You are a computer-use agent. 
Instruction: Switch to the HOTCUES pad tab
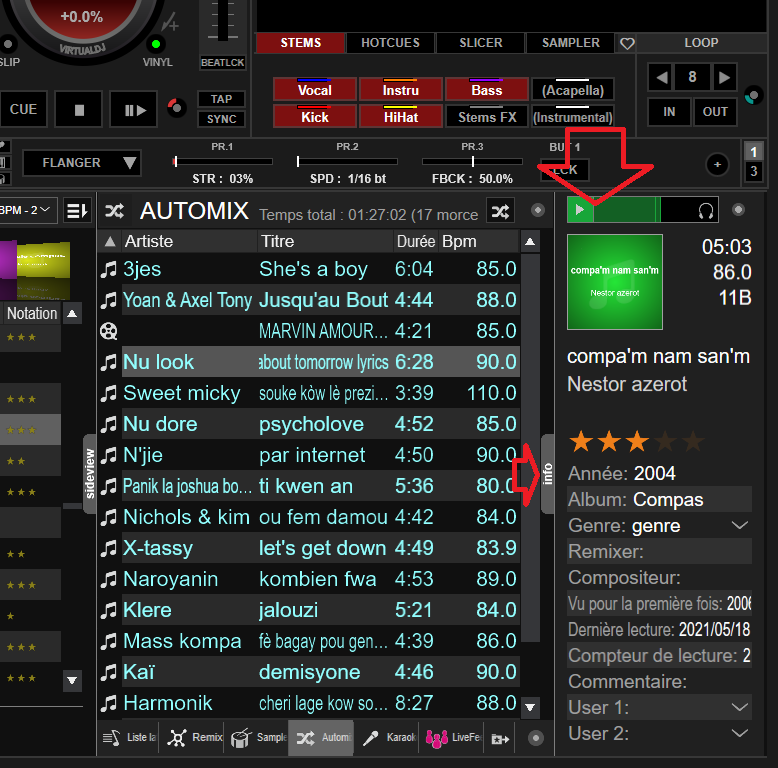[390, 43]
